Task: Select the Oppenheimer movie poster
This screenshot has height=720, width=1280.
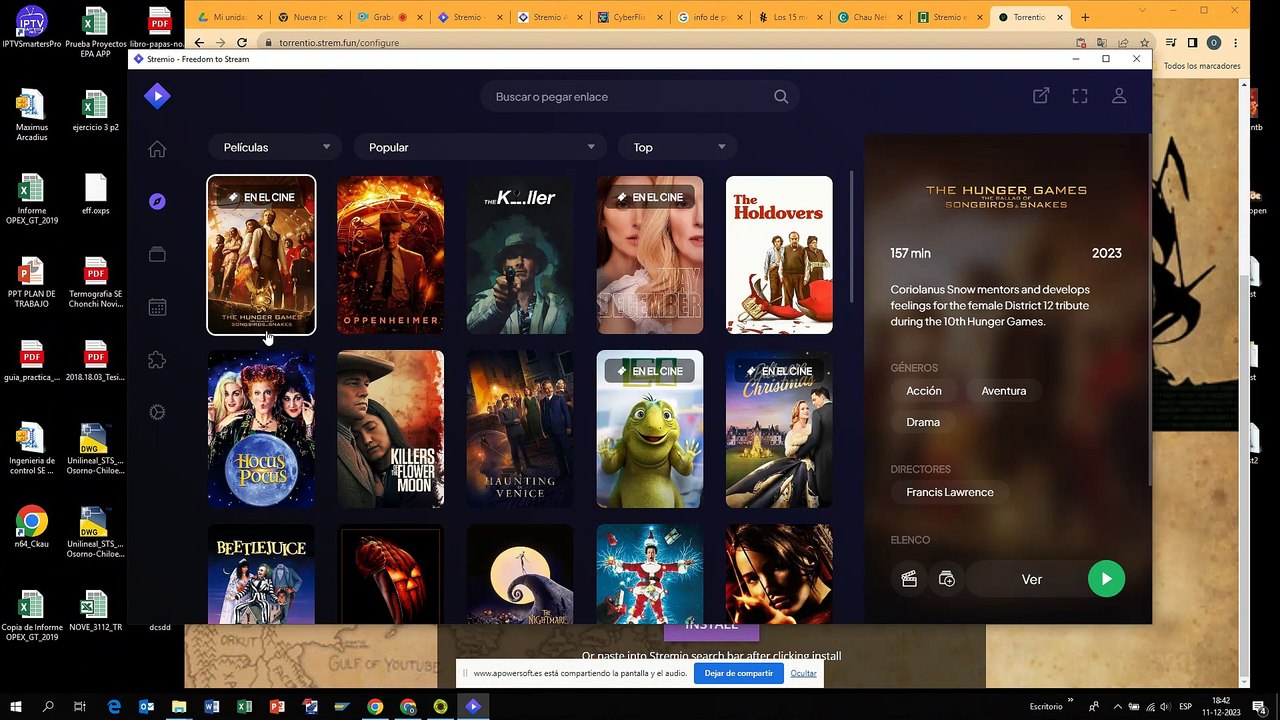Action: [x=390, y=255]
